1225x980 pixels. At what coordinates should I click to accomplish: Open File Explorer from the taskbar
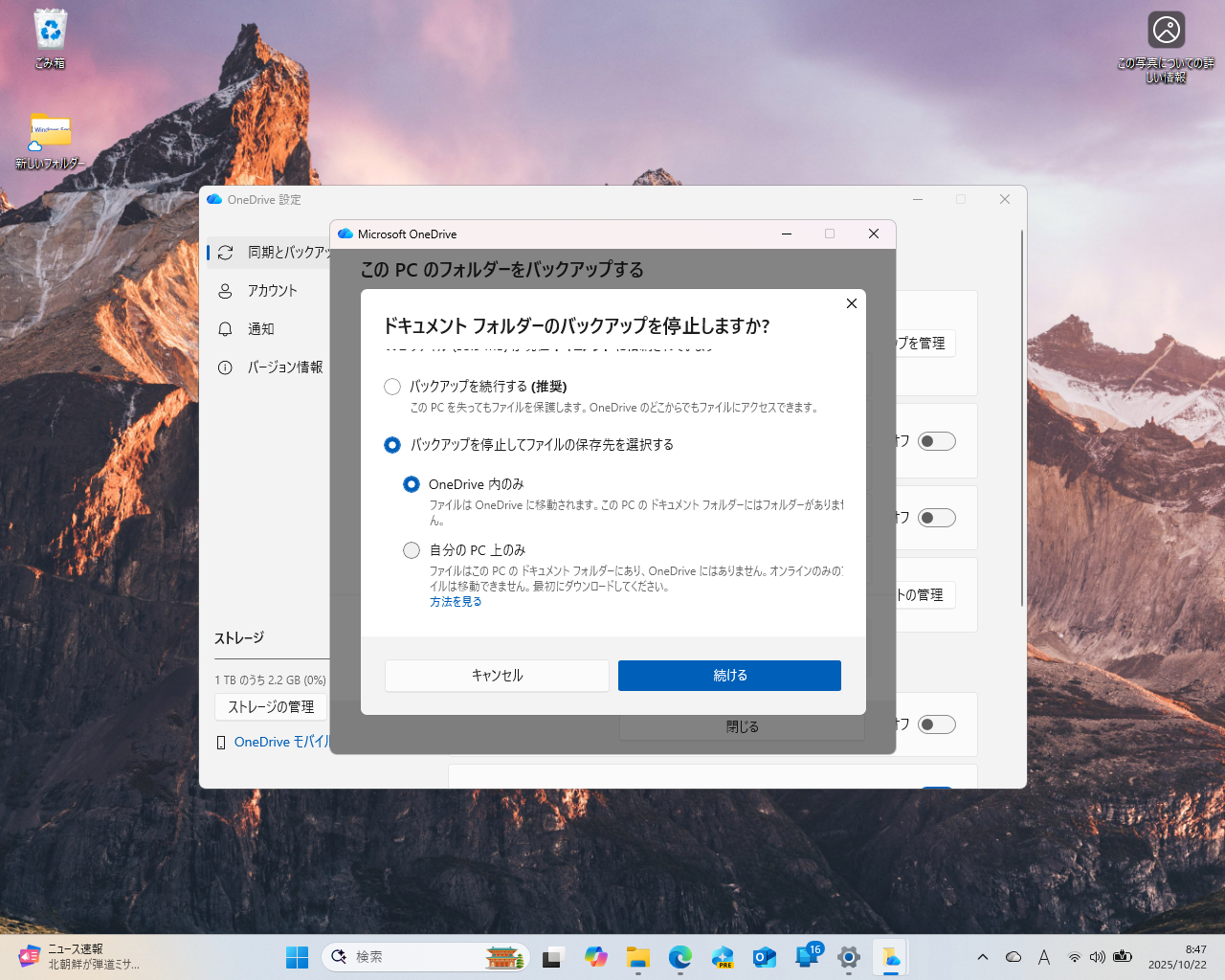click(x=637, y=957)
